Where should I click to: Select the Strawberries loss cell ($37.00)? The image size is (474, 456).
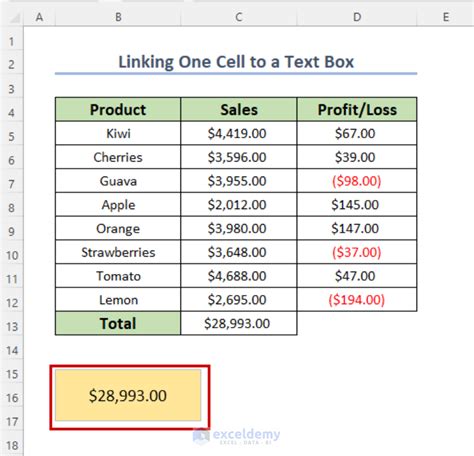click(357, 252)
